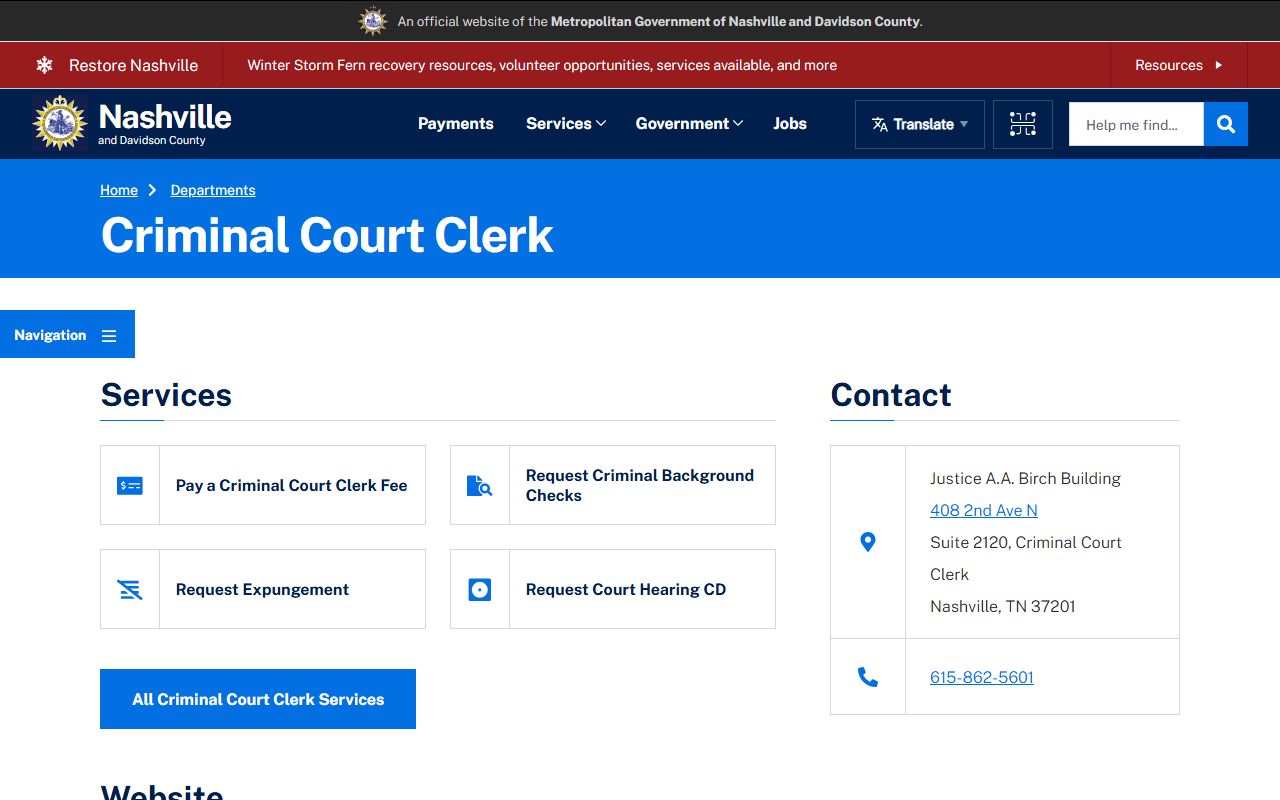This screenshot has height=800, width=1280.
Task: Click the strikethrough lines Expungement icon
Action: coord(130,589)
